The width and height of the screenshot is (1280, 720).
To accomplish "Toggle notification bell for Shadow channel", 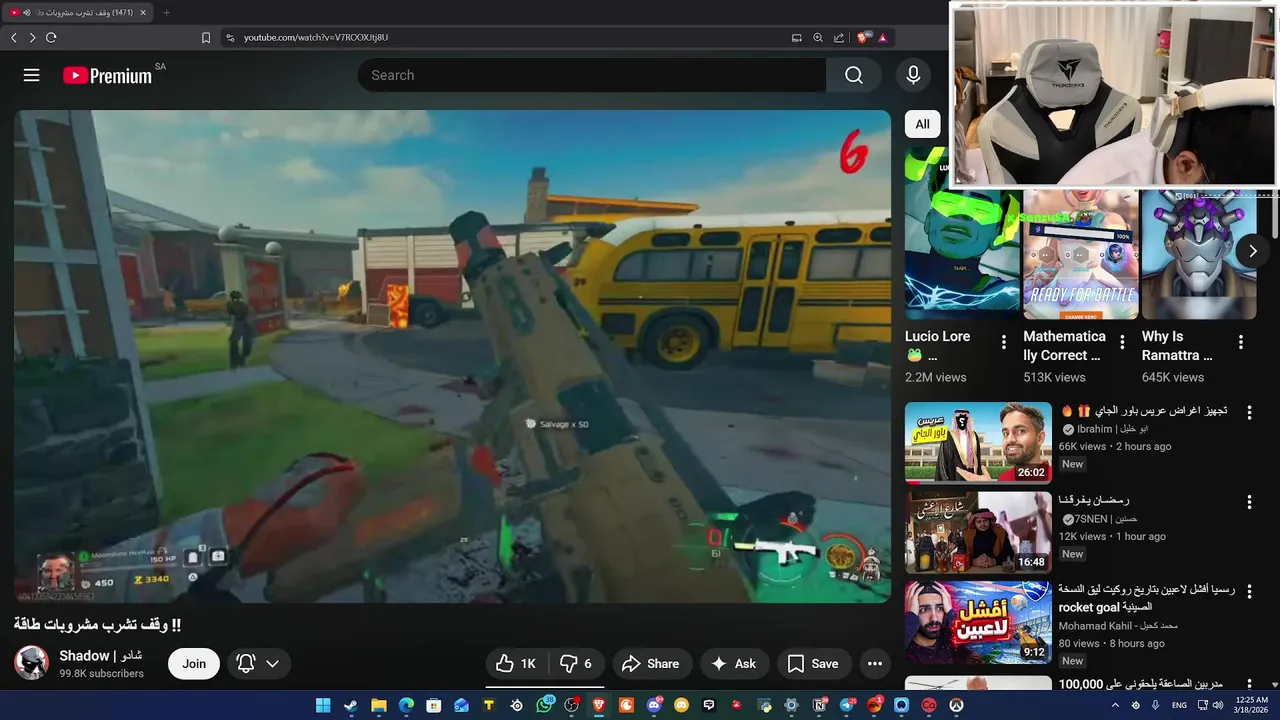I will 246,663.
